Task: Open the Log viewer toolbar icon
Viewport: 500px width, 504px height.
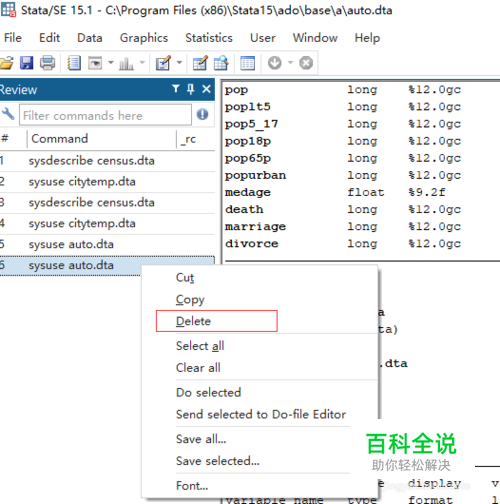Action: (74, 63)
